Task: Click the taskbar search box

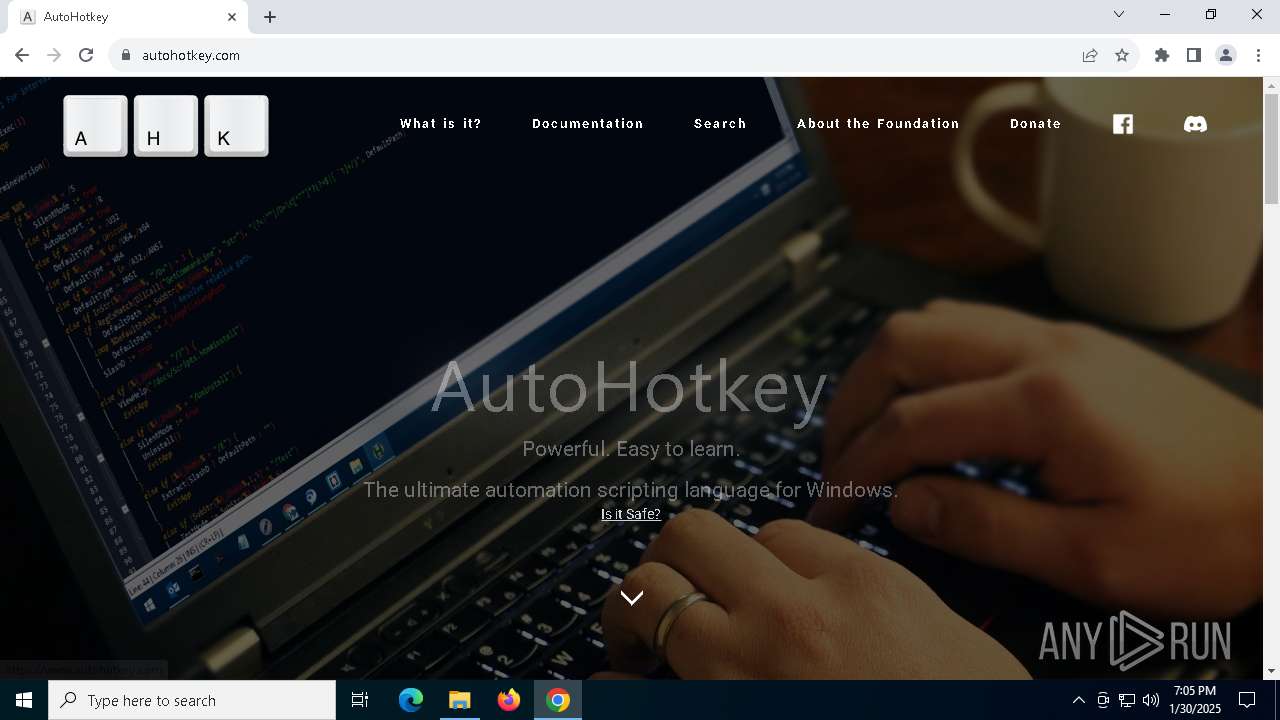Action: (192, 700)
